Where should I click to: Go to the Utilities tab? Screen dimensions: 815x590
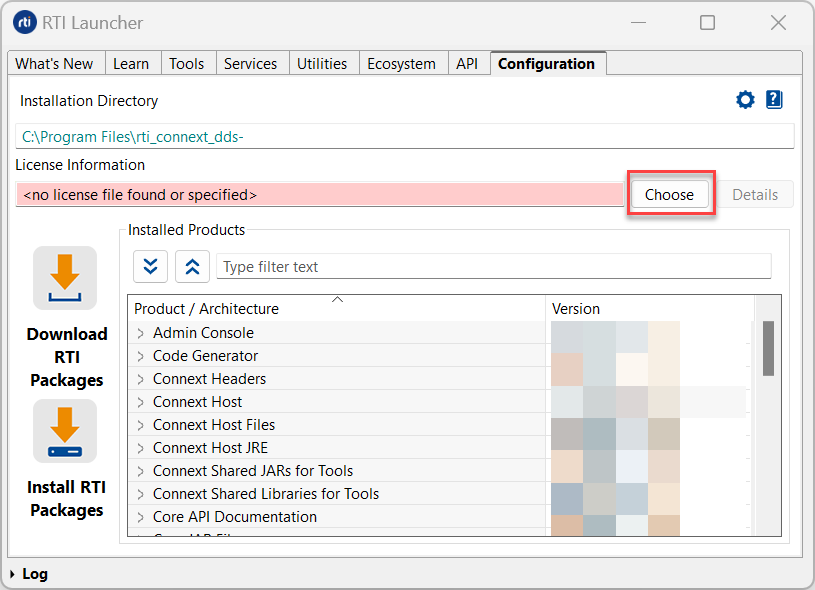coord(322,63)
